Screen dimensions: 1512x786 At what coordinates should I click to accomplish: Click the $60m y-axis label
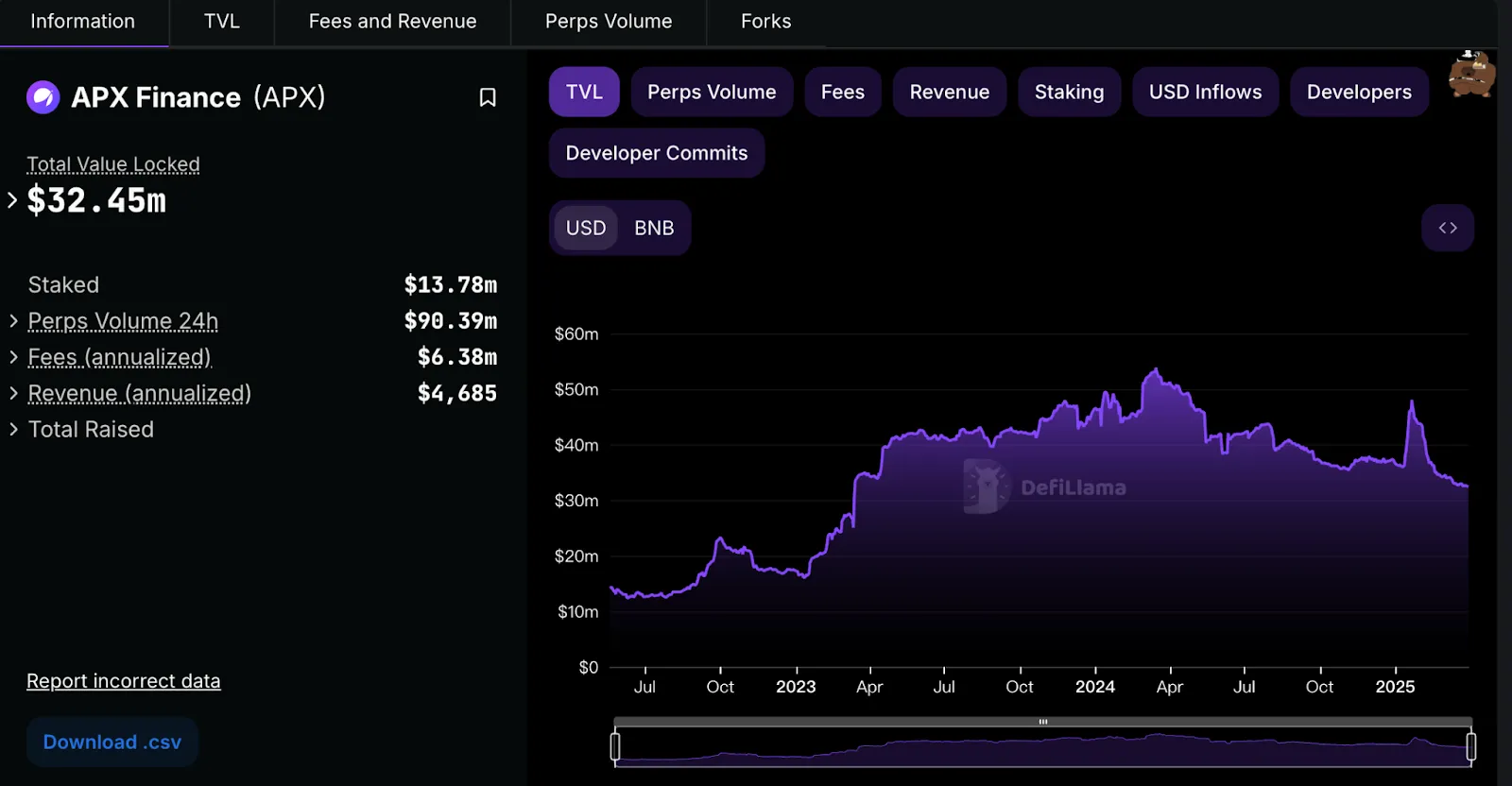(x=576, y=333)
